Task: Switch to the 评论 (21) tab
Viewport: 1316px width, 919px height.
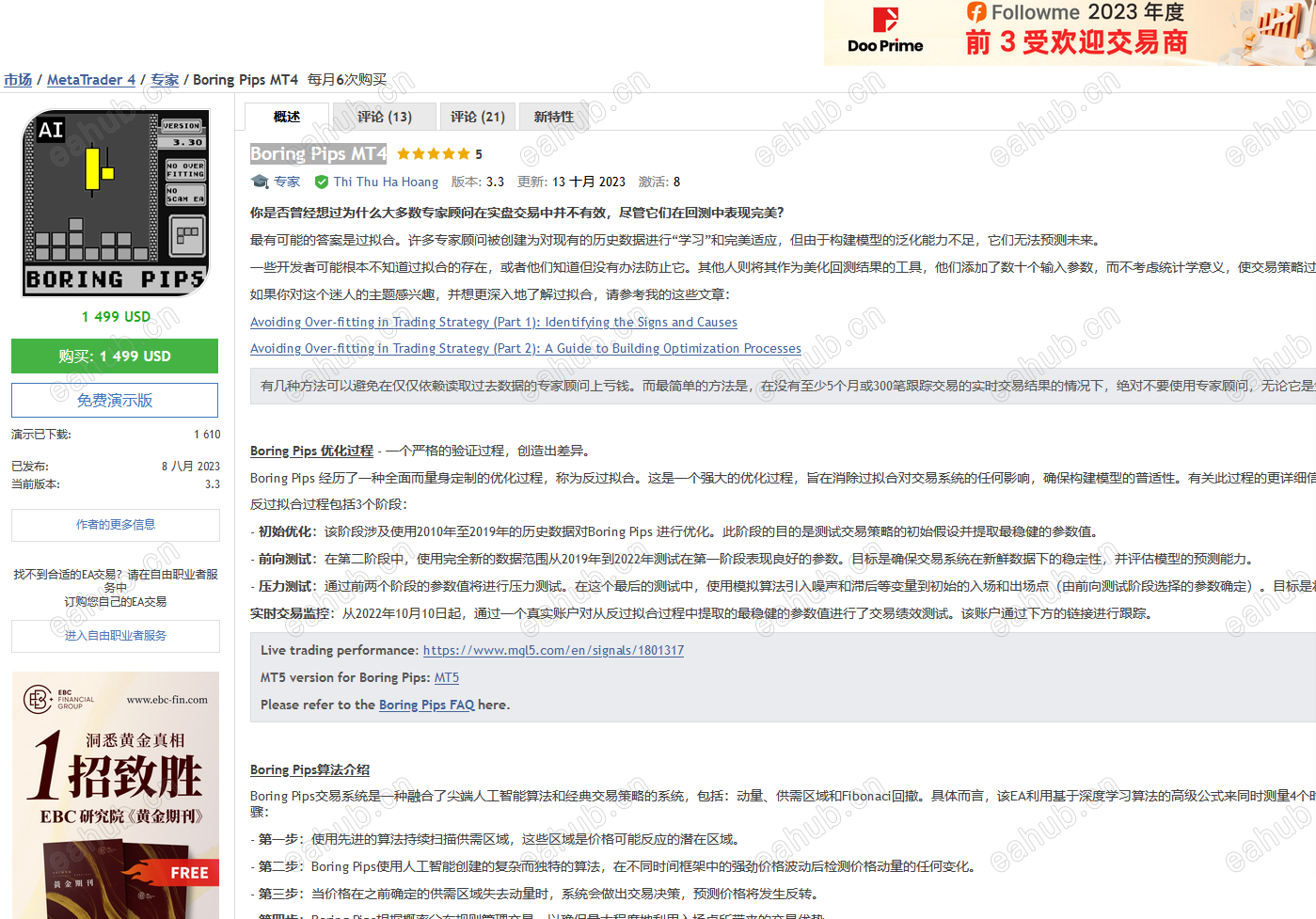Action: coord(478,117)
